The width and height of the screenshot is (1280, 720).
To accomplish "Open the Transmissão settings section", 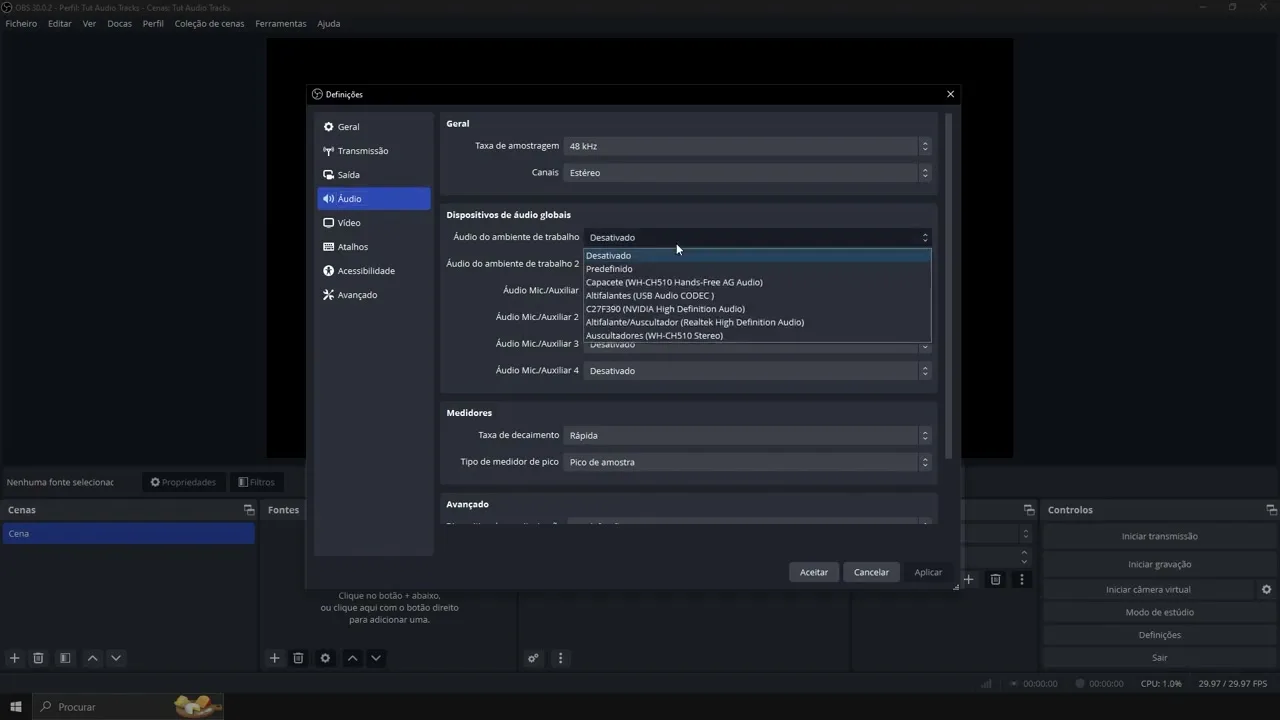I will pos(373,151).
